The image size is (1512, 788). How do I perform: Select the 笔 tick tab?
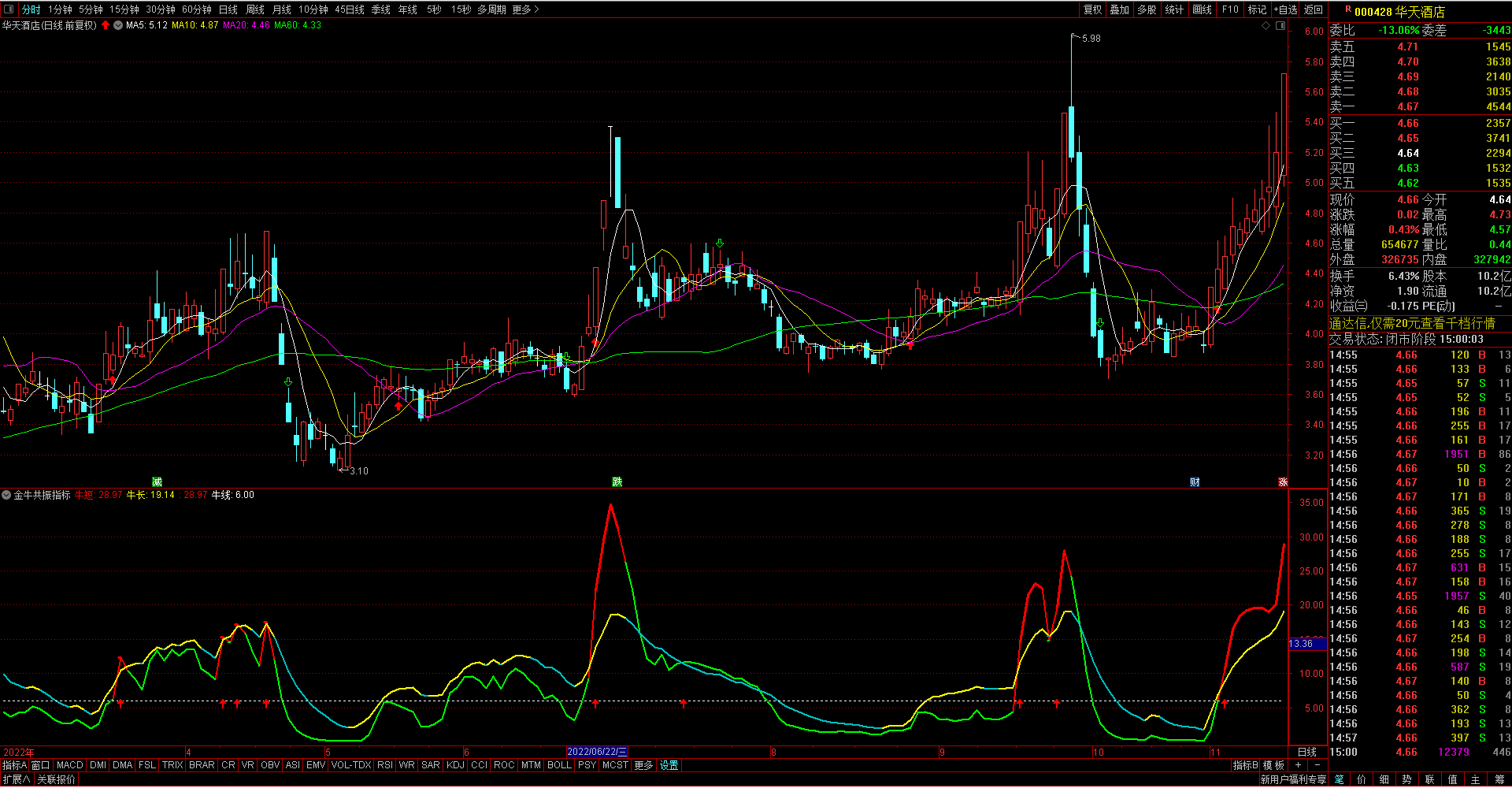coord(1340,779)
